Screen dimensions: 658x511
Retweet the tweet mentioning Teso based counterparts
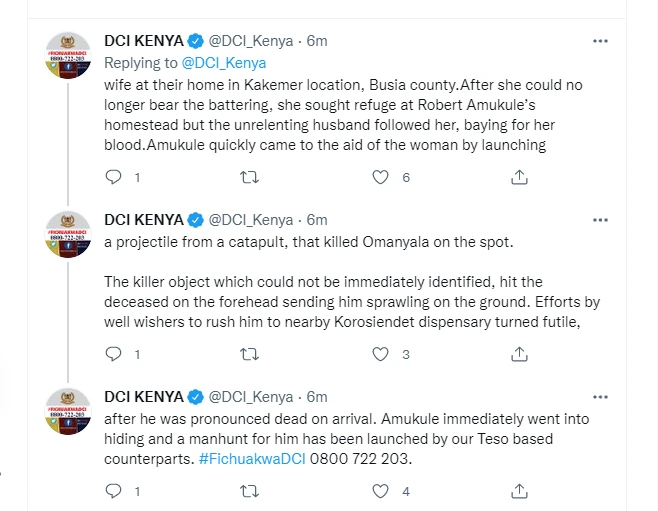tap(251, 491)
